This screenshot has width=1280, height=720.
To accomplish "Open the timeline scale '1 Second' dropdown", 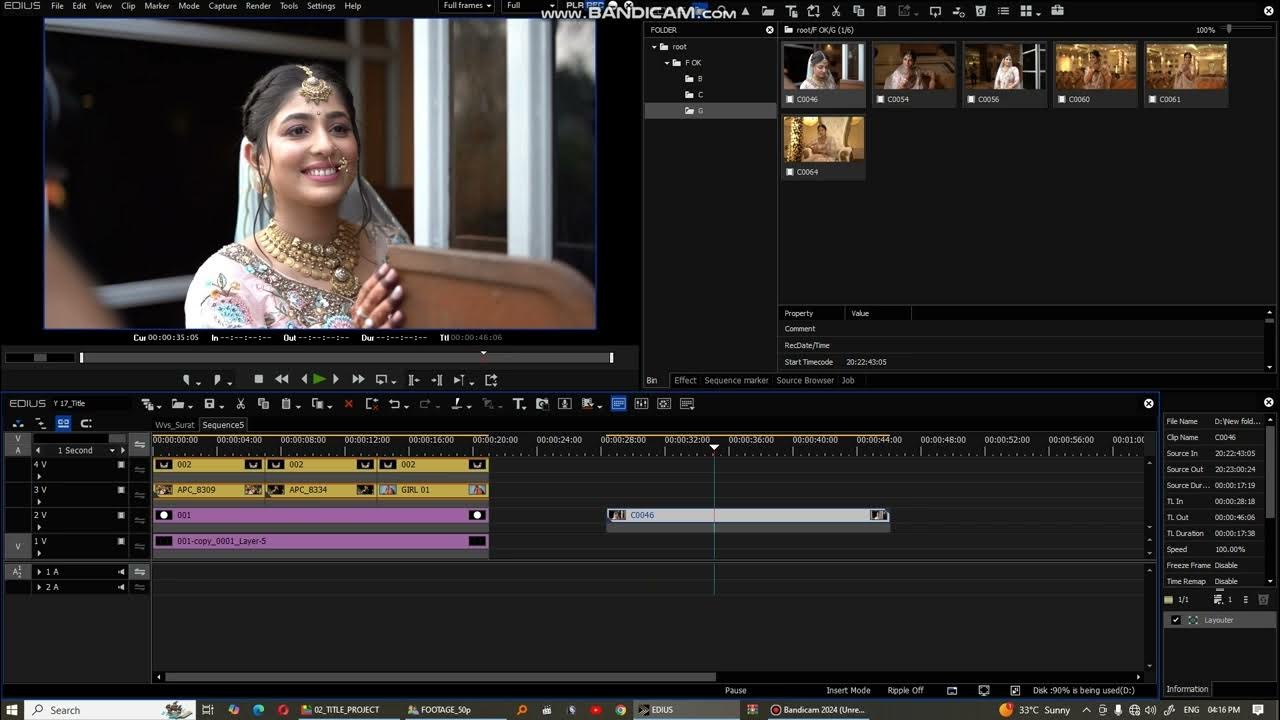I will click(111, 451).
